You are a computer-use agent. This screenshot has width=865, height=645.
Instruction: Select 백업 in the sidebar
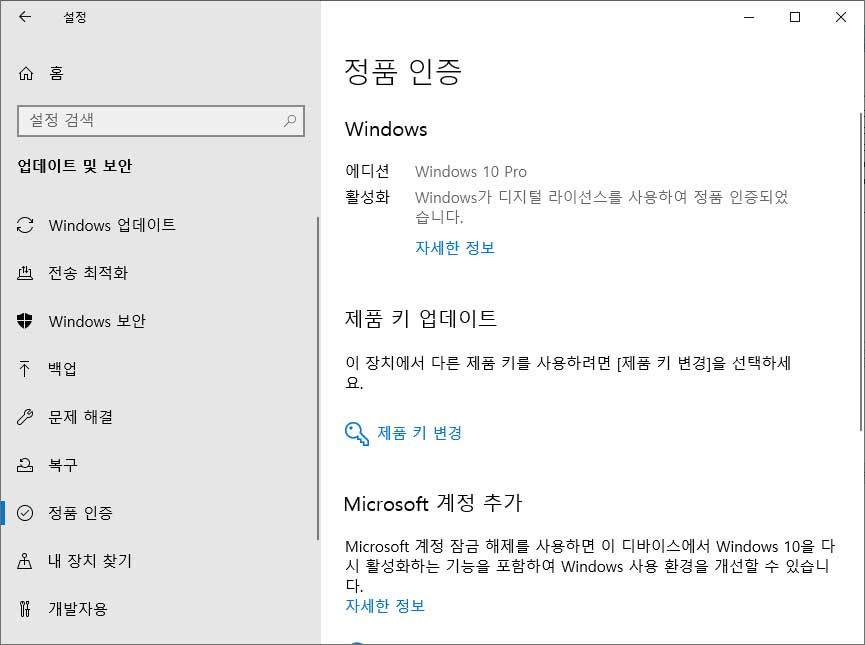pyautogui.click(x=160, y=369)
